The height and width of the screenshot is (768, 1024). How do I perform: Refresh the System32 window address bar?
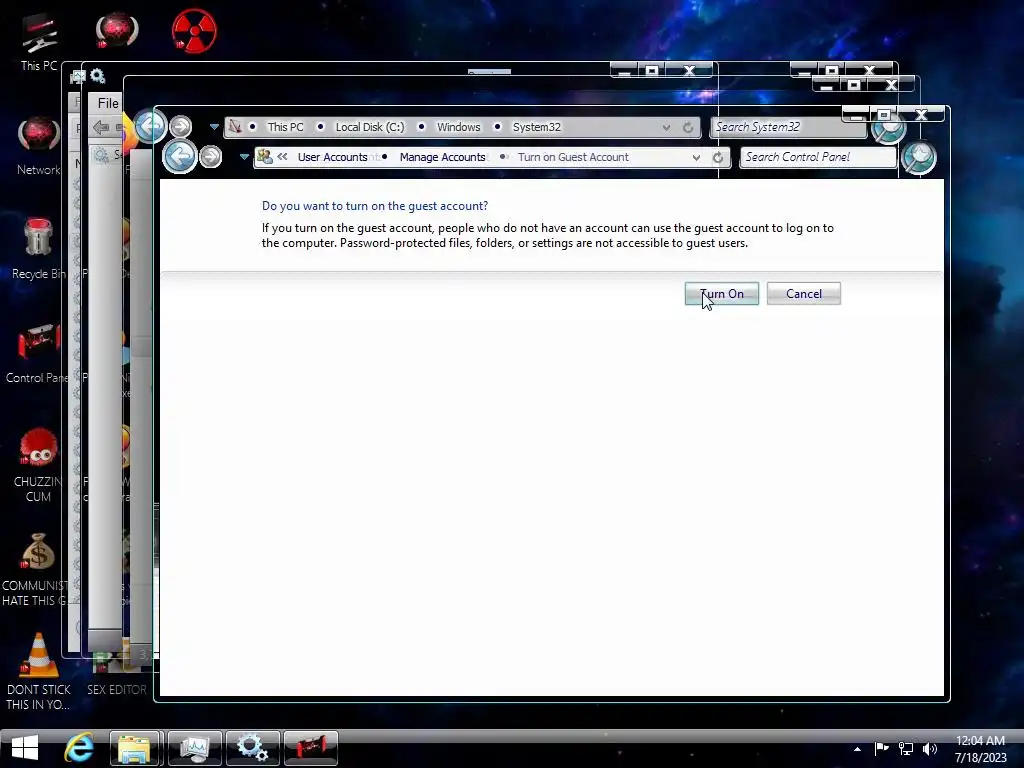688,127
